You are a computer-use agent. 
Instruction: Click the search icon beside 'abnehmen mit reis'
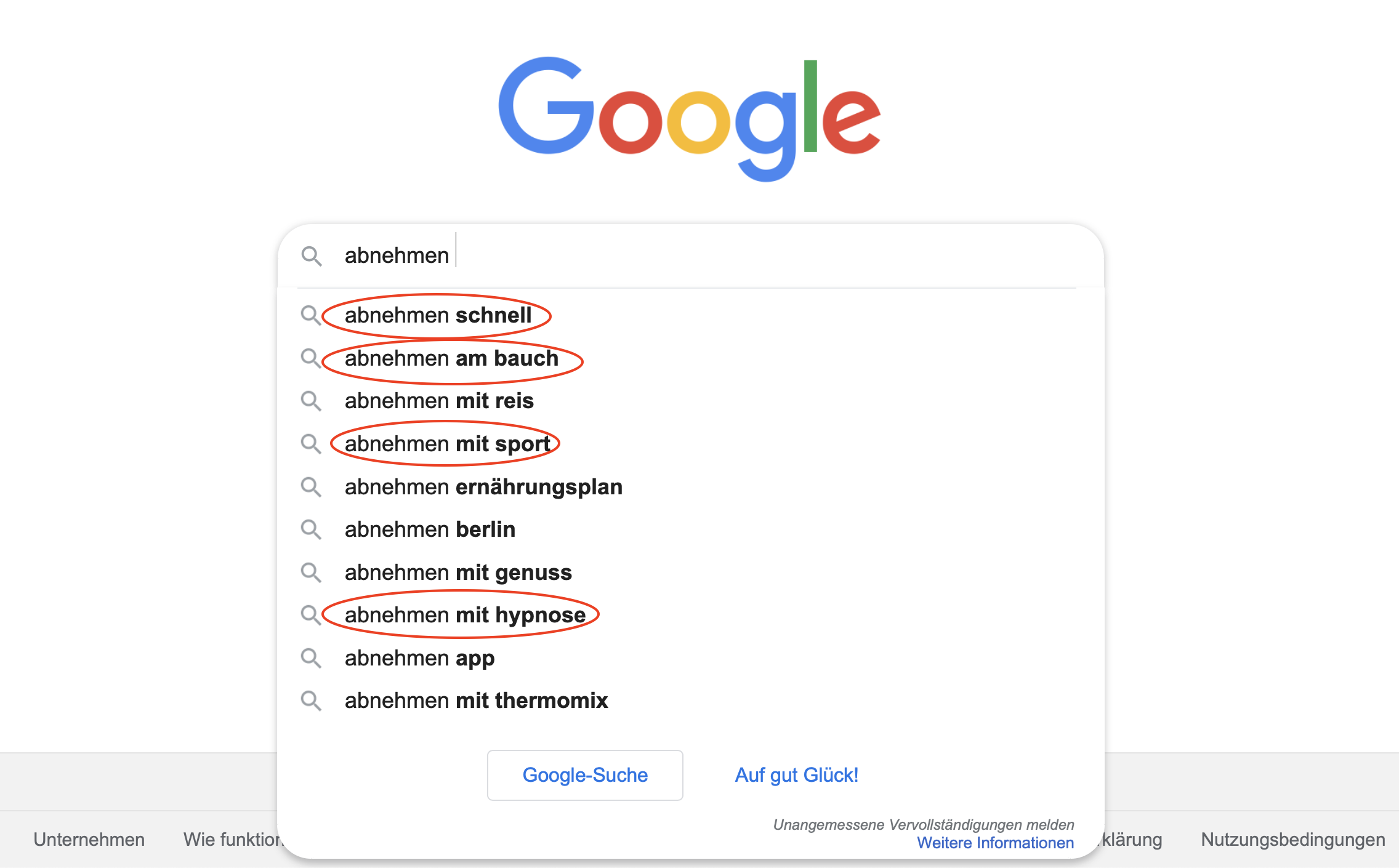312,401
